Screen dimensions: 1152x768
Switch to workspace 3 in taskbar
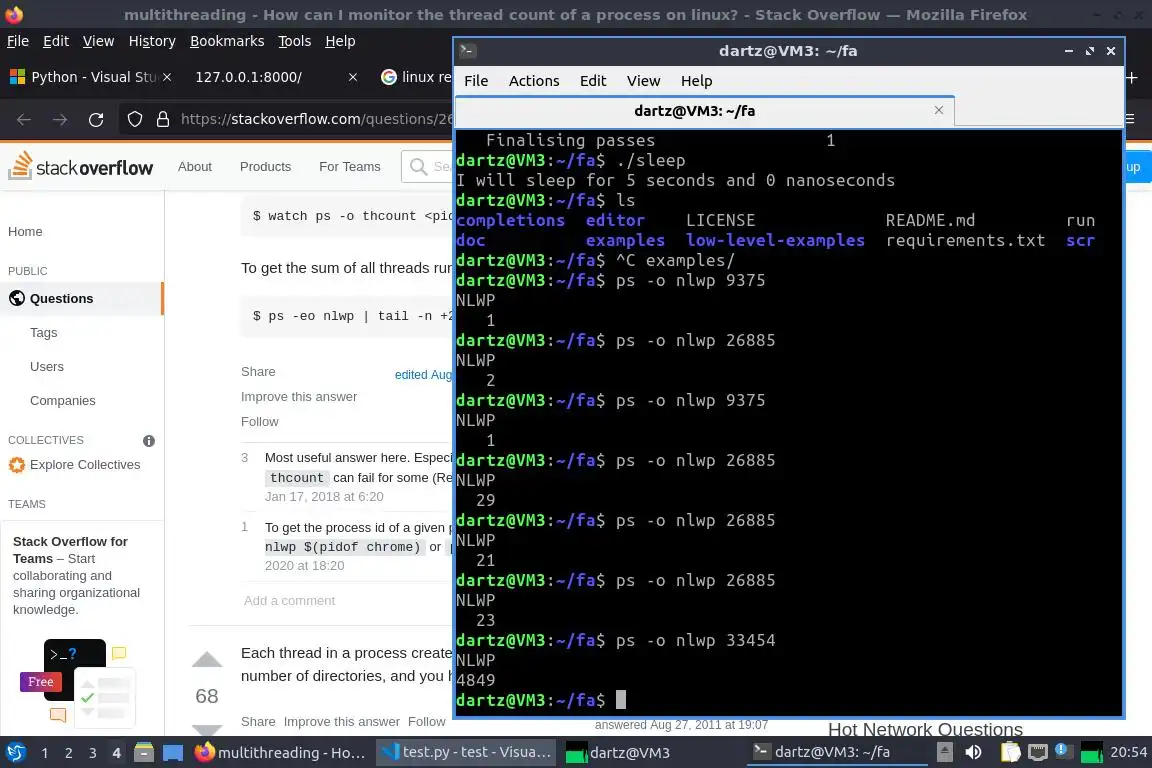tap(93, 753)
